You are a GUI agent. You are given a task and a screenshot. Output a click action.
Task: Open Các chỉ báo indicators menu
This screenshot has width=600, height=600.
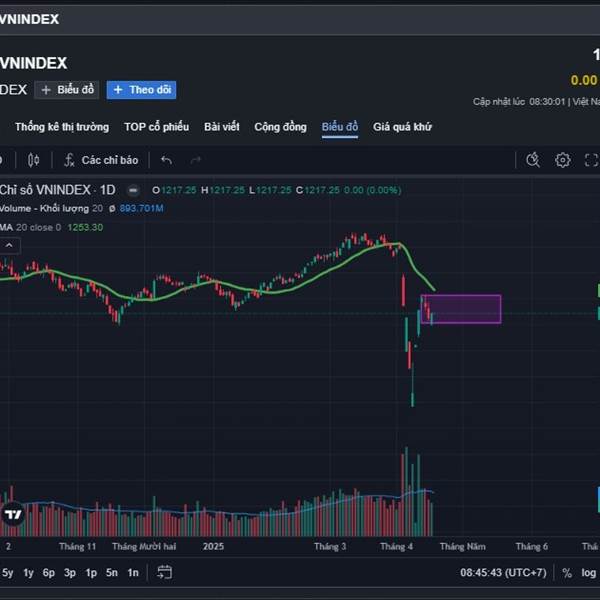click(x=101, y=160)
